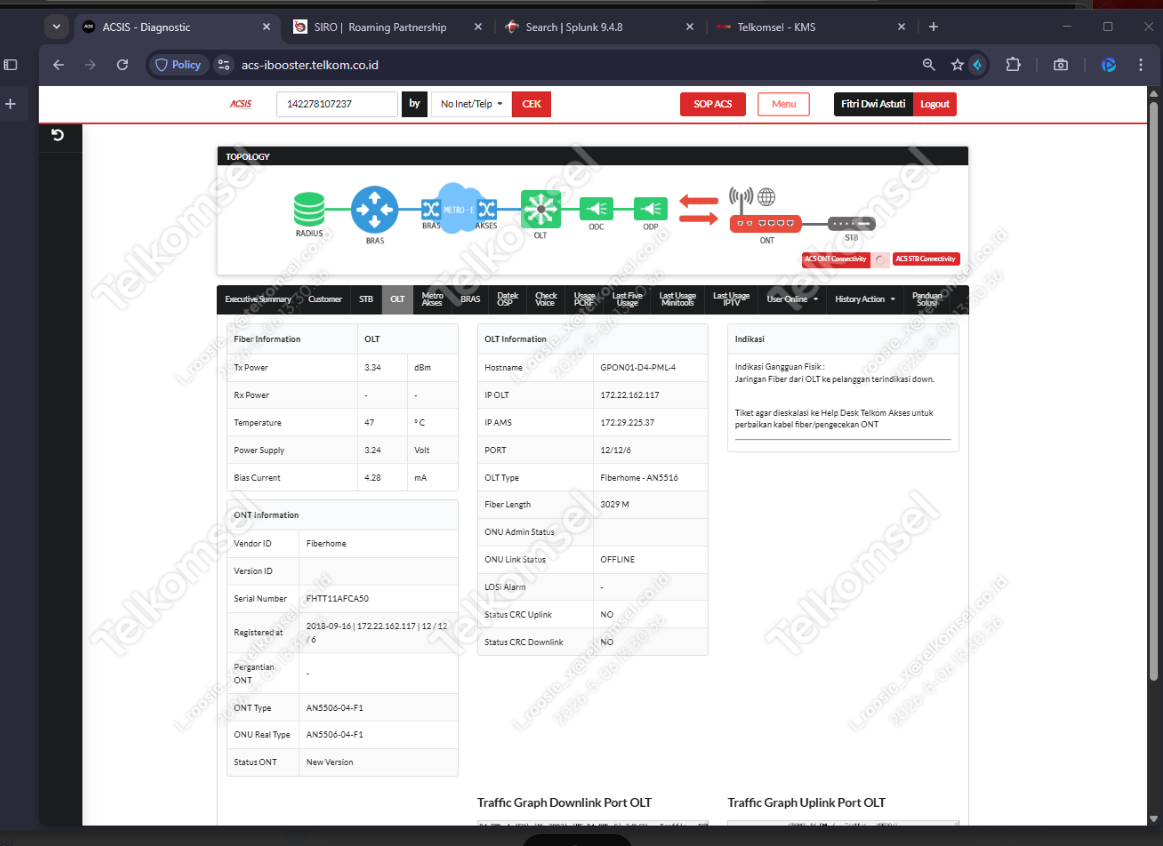Screen dimensions: 1163x846
Task: Click the ACS ONT Connectivity button
Action: coord(836,259)
